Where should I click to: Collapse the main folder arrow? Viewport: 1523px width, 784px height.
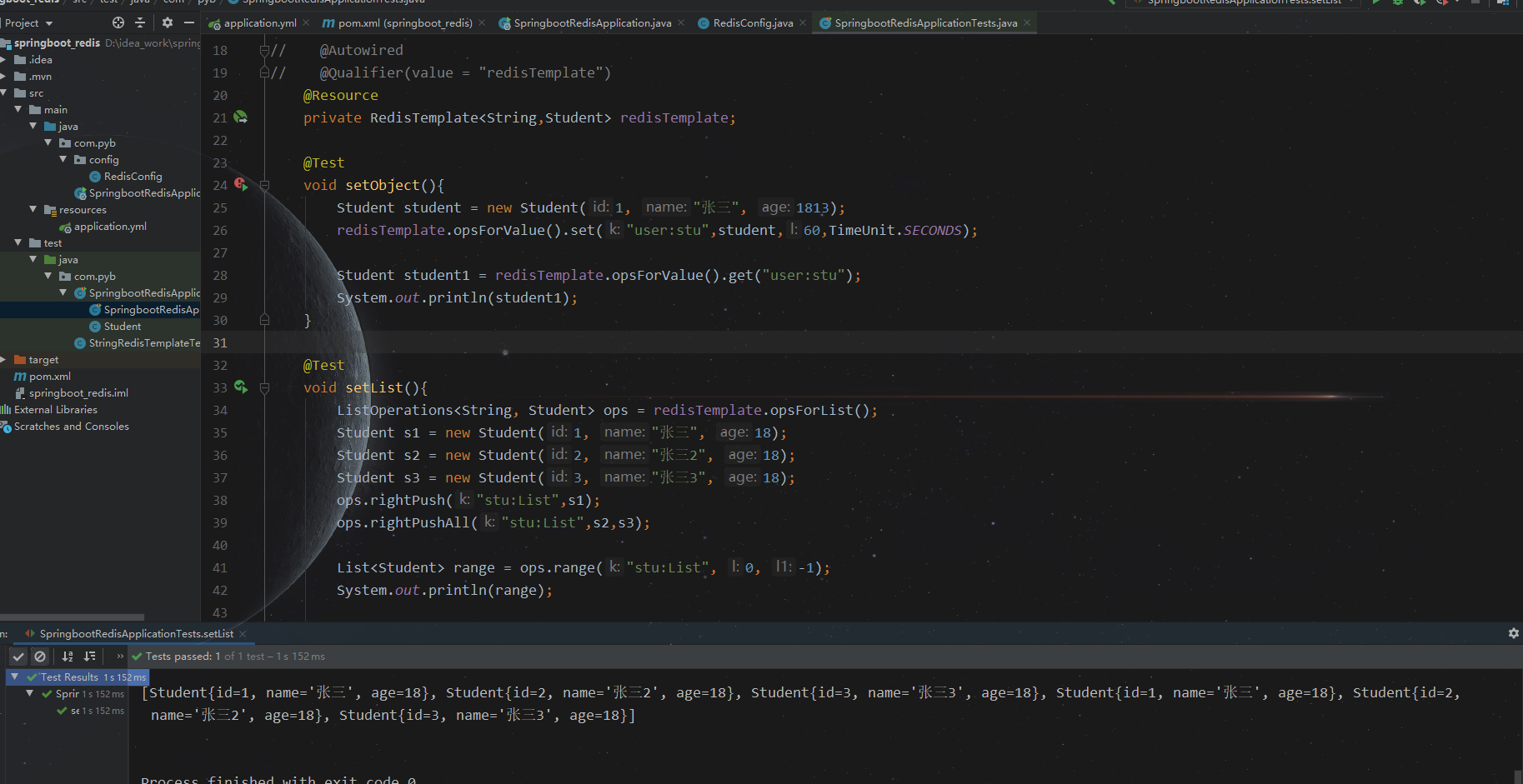18,109
